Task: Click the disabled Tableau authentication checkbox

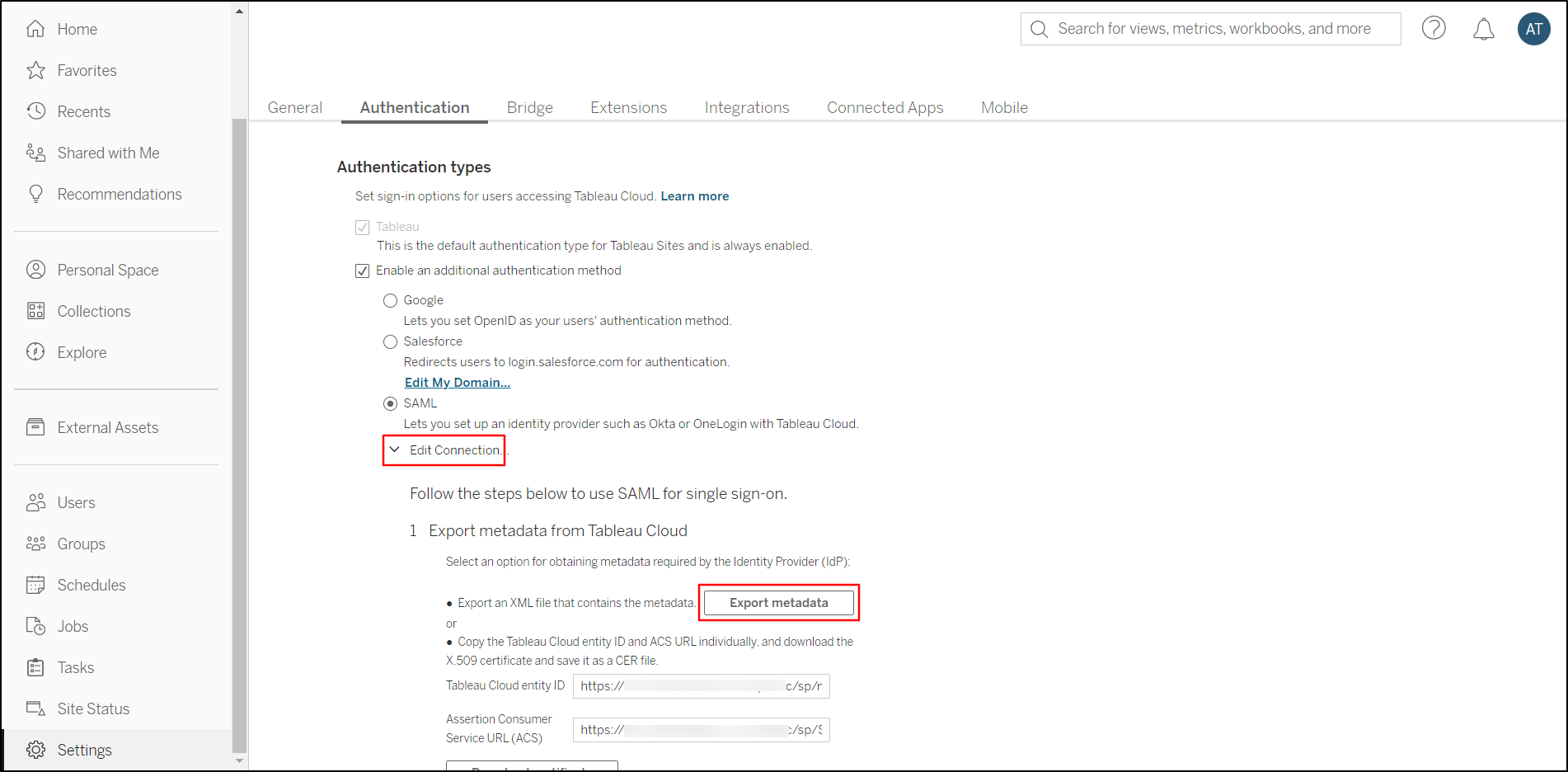Action: 362,227
